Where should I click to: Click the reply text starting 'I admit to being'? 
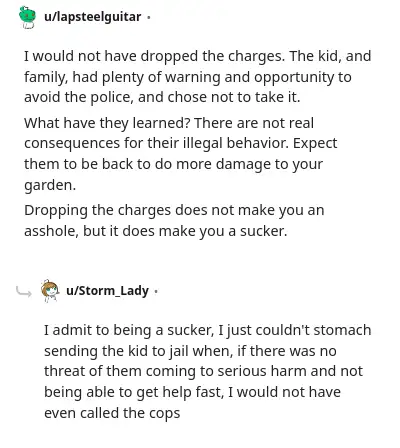(x=208, y=371)
